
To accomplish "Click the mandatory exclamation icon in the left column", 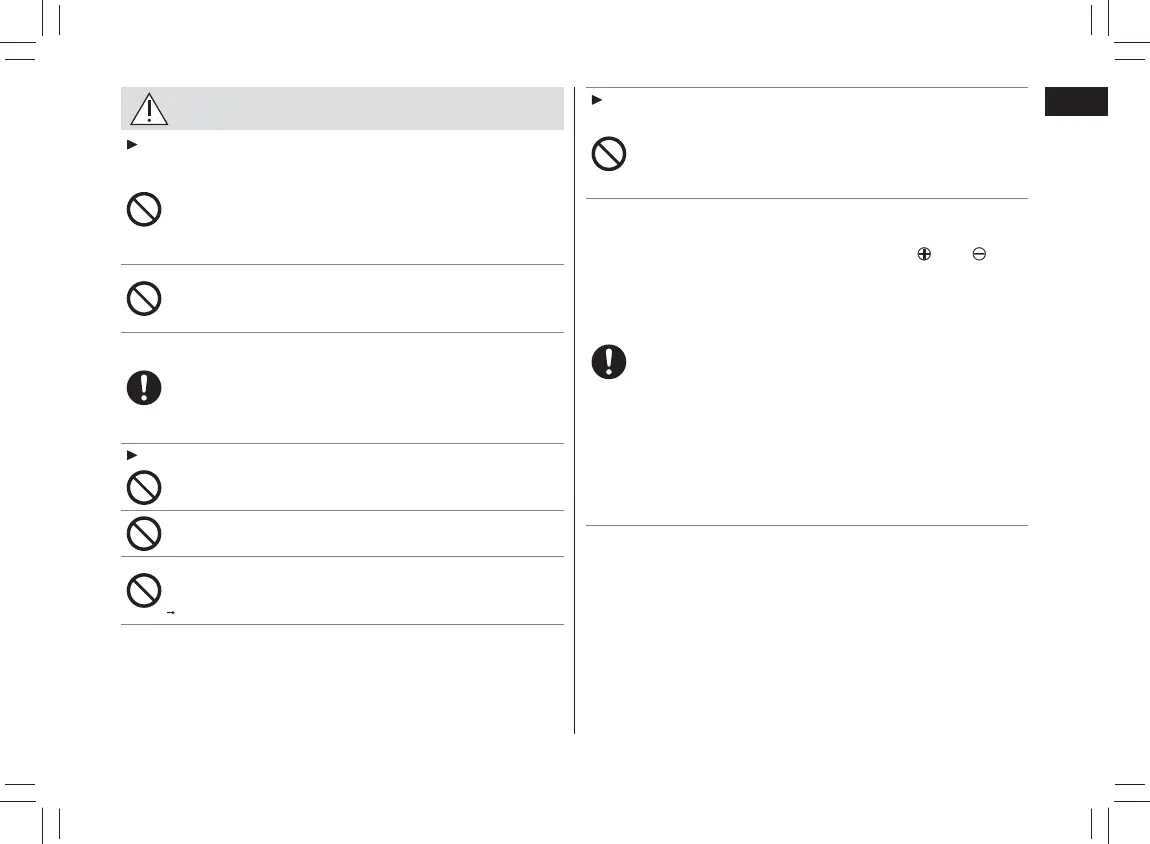I will [x=144, y=388].
